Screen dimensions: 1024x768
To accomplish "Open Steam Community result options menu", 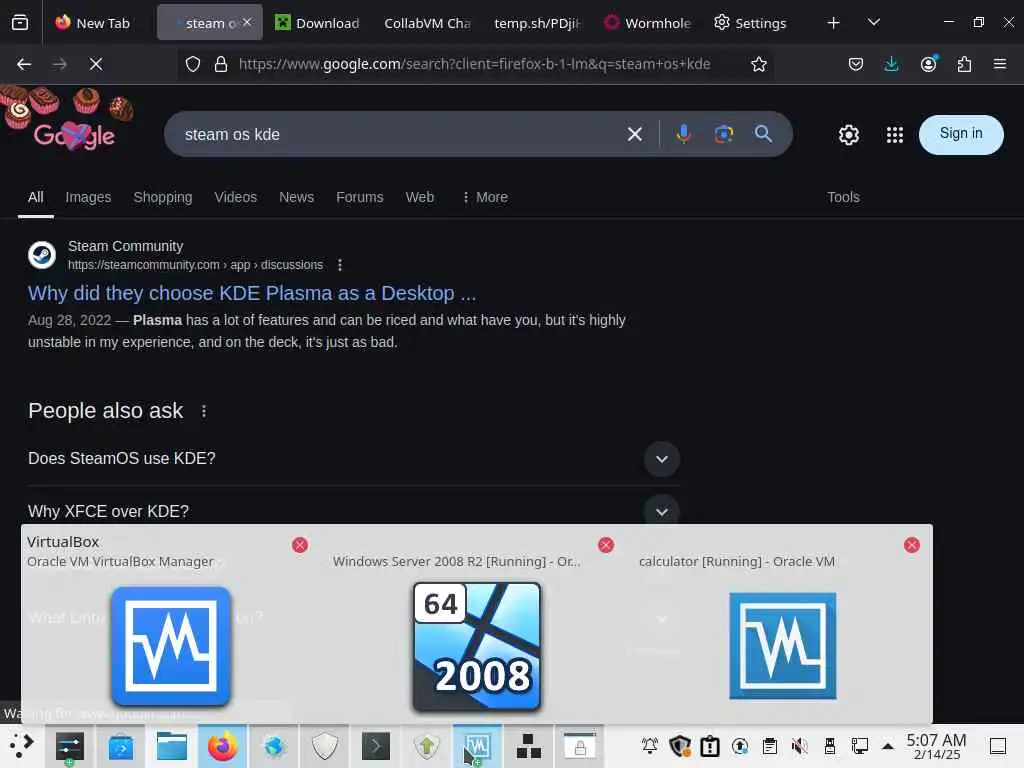I will (x=340, y=265).
